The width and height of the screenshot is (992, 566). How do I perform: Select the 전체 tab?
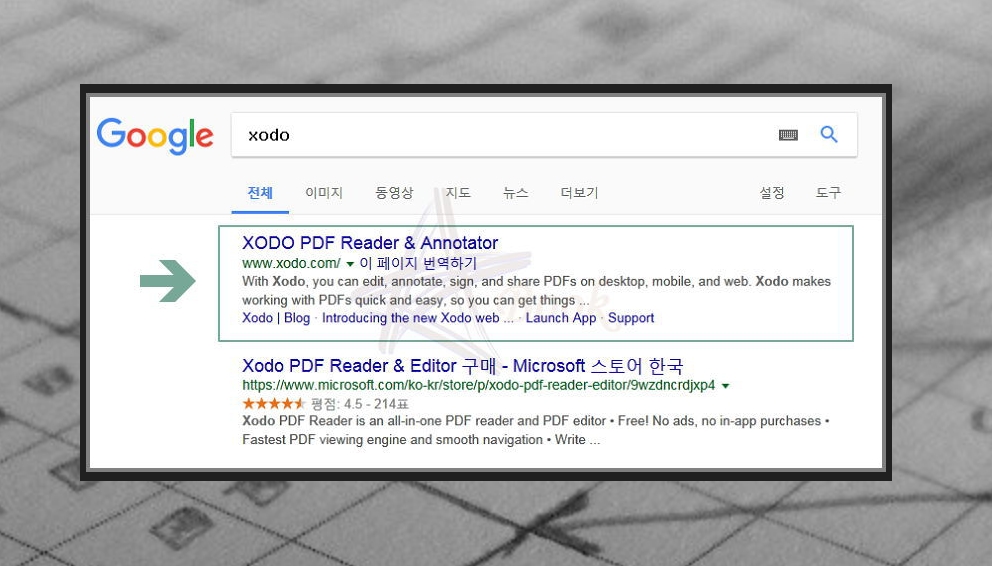tap(260, 193)
